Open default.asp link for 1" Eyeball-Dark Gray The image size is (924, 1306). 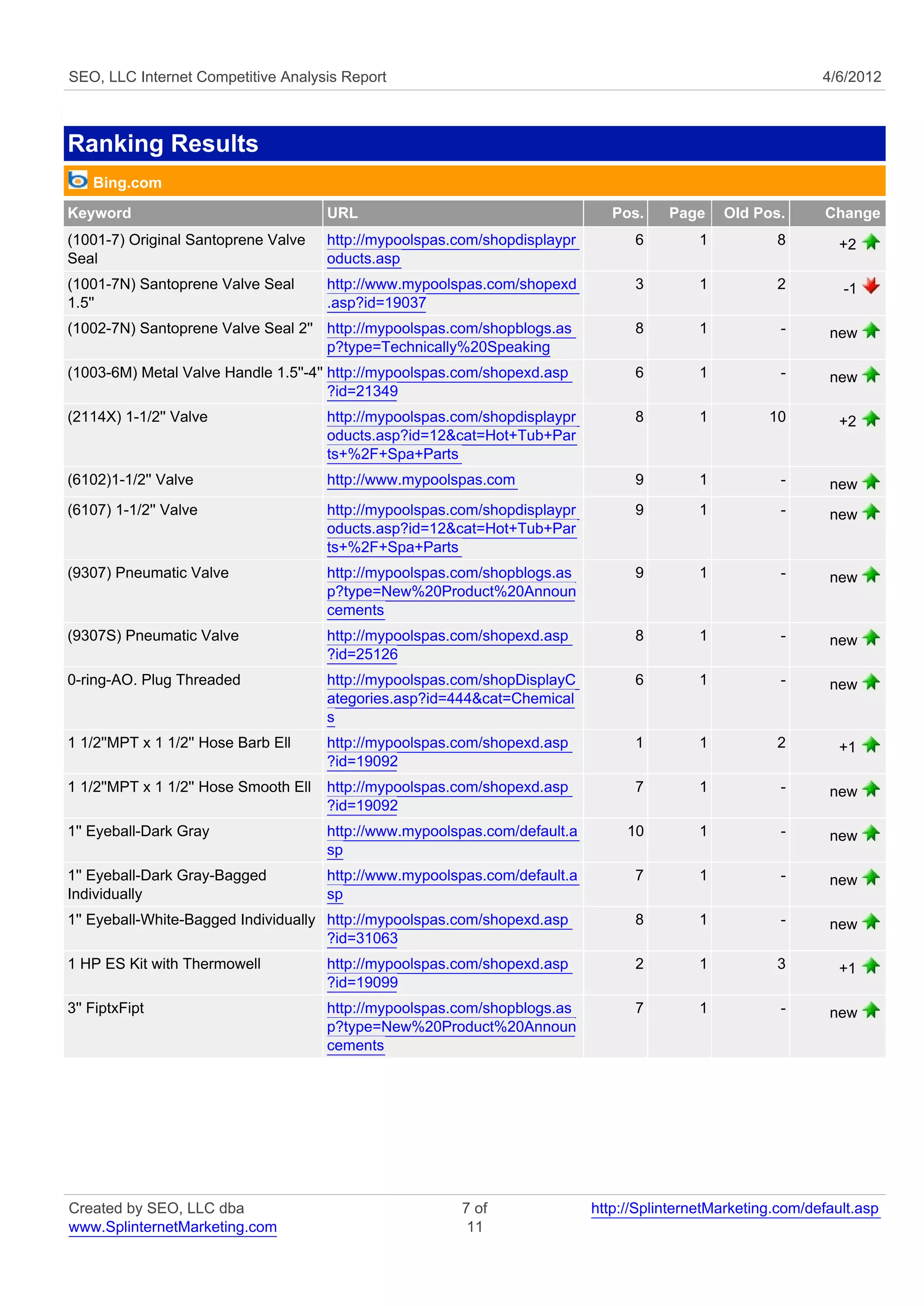pyautogui.click(x=453, y=841)
